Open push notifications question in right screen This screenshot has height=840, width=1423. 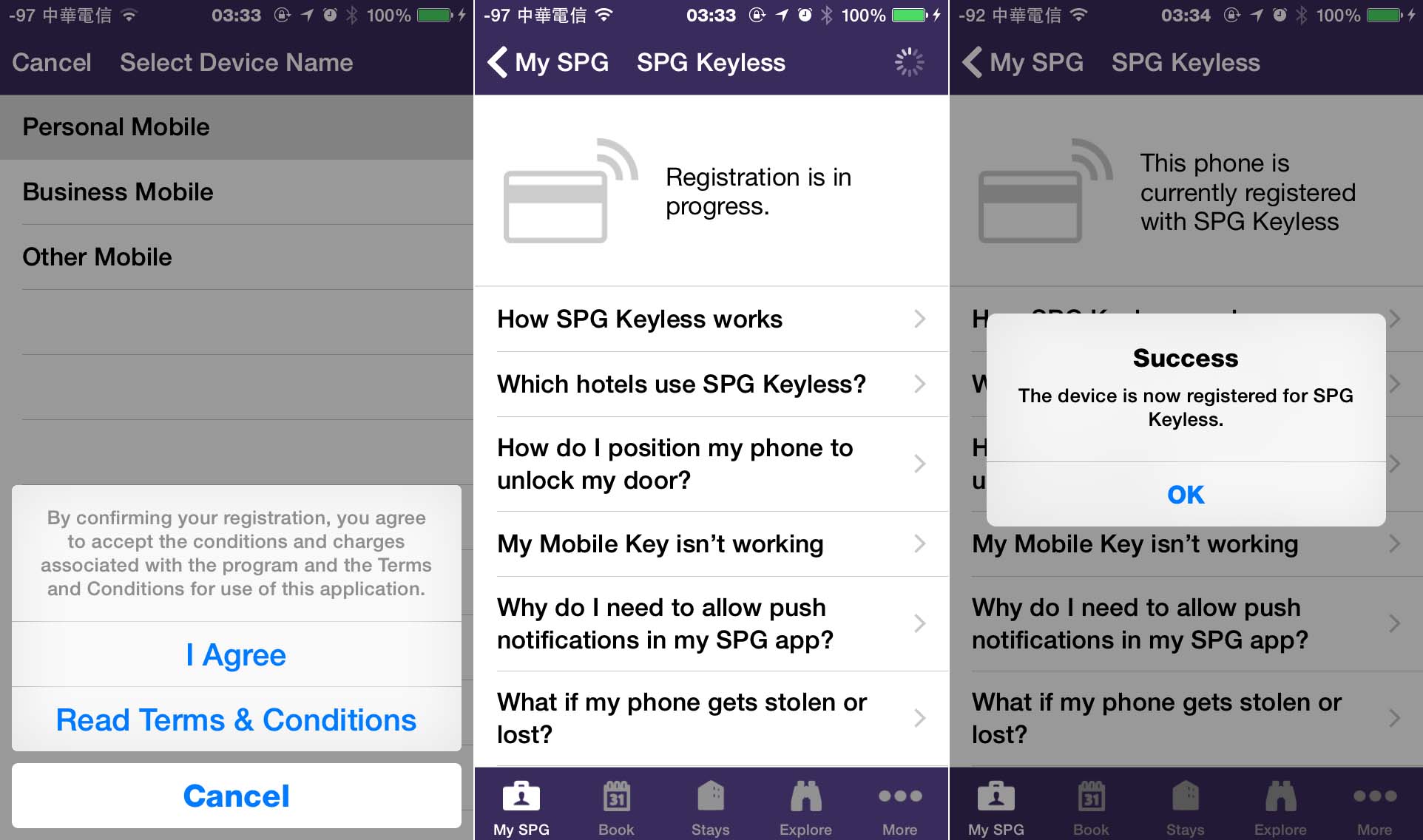tap(1186, 624)
